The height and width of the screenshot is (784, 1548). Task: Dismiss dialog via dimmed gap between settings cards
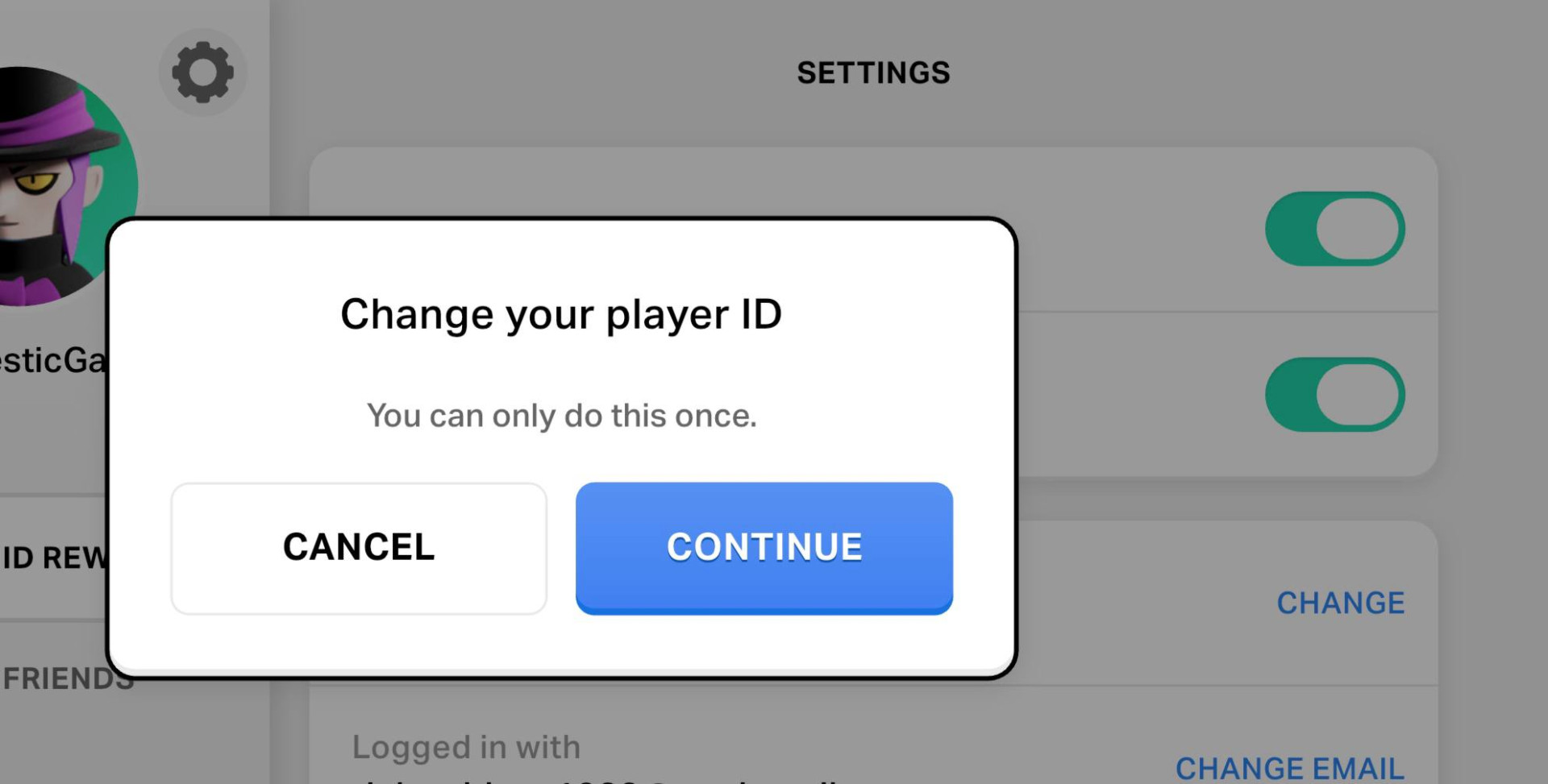(1225, 499)
